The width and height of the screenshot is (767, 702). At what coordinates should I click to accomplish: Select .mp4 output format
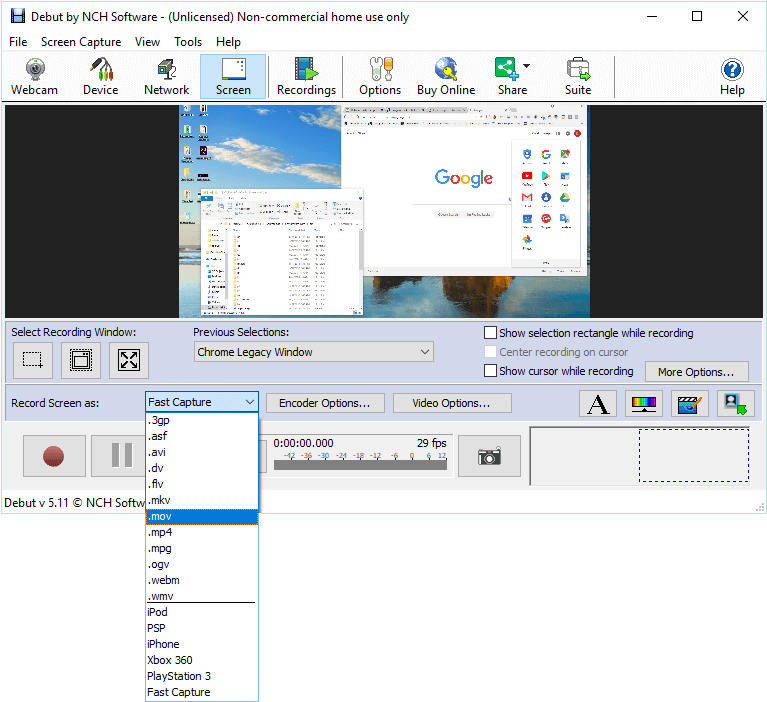tap(202, 532)
